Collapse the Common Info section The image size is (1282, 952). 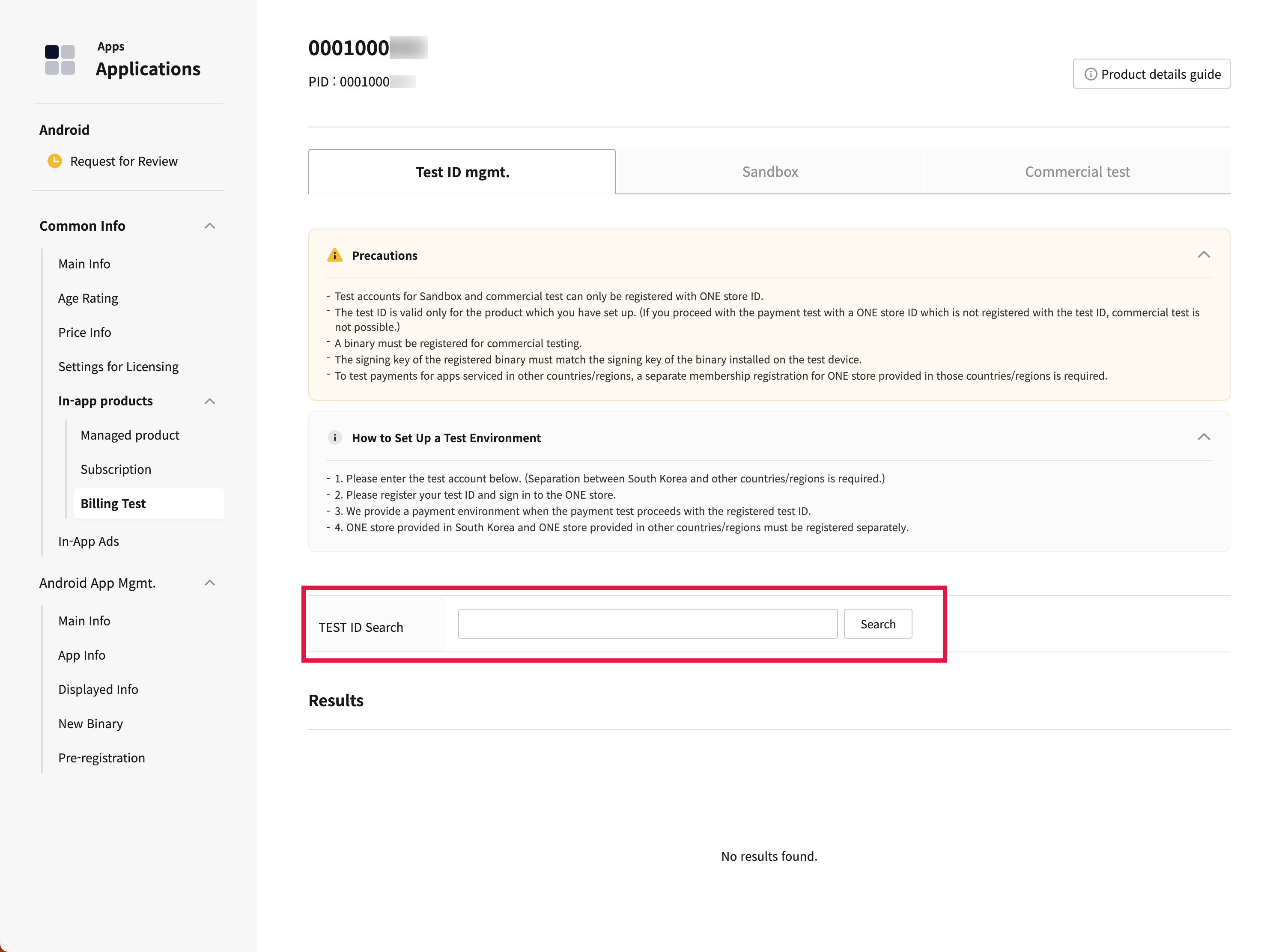210,226
